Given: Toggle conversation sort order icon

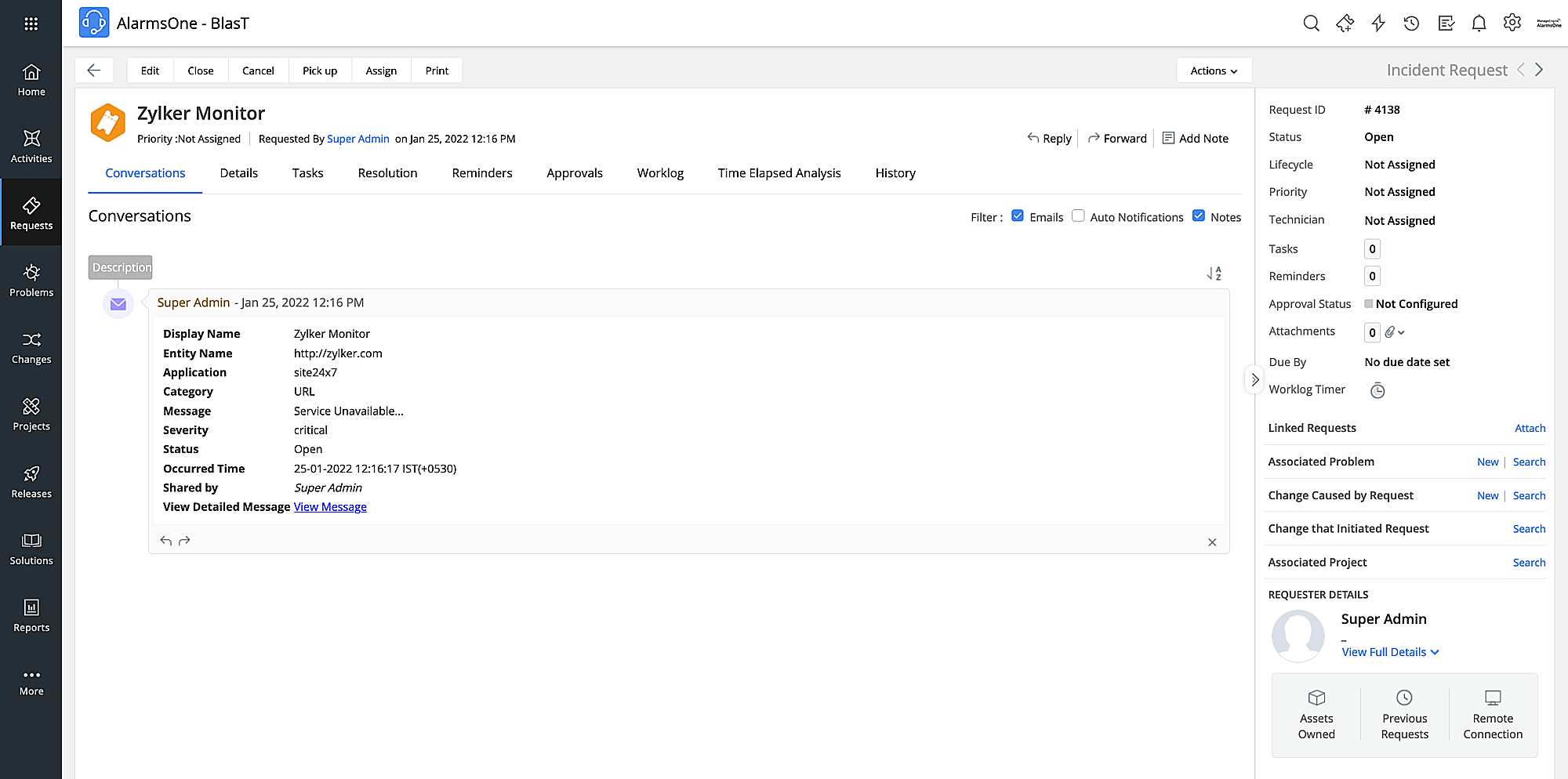Looking at the screenshot, I should pyautogui.click(x=1214, y=274).
